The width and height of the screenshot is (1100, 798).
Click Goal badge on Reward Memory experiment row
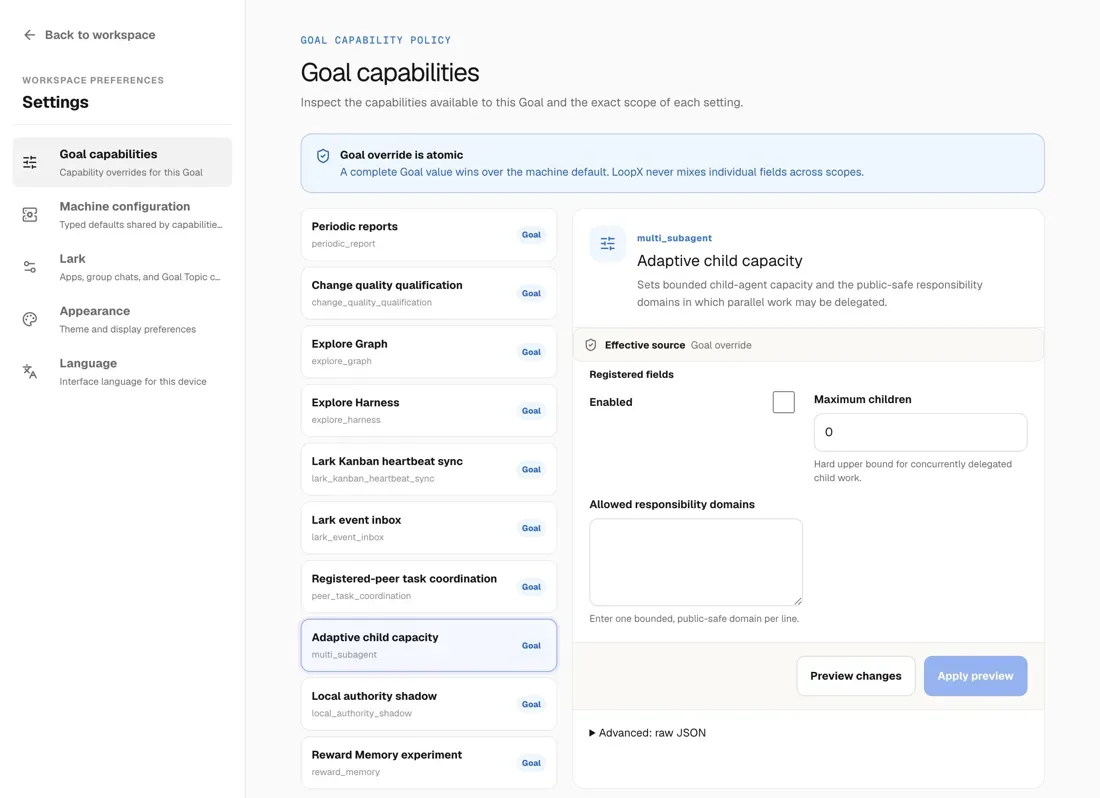pos(531,763)
